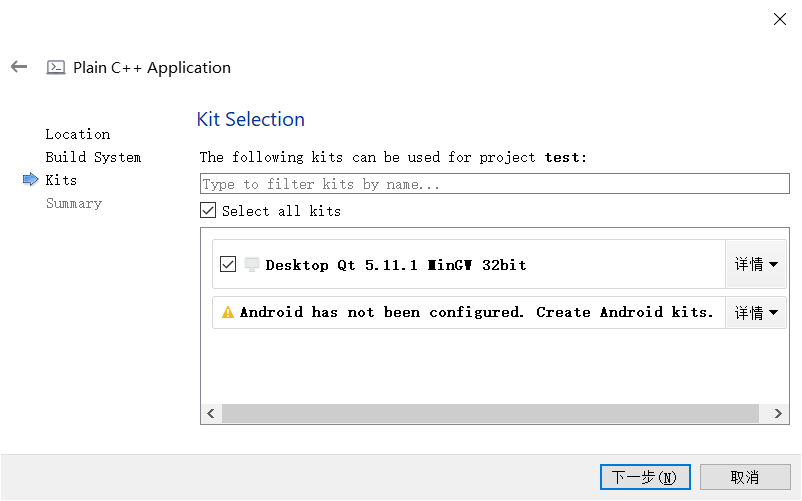Click the scrollbar left arrow
This screenshot has height=501, width=802.
(211, 413)
